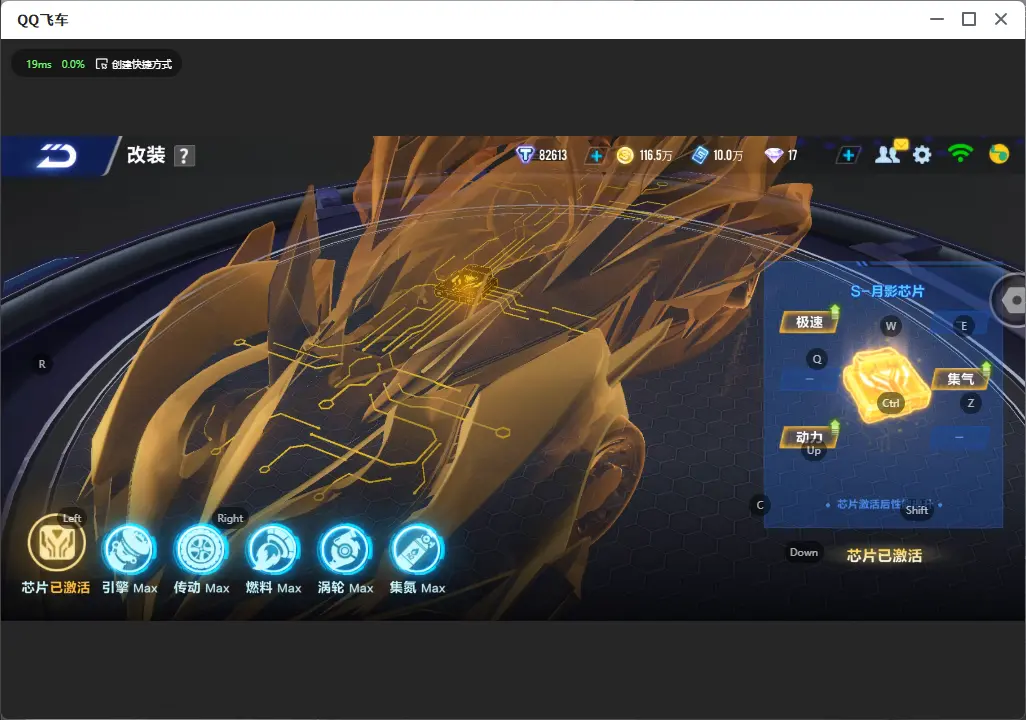1026x720 pixels.
Task: Close the QQ飞车 window
Action: (x=1000, y=20)
